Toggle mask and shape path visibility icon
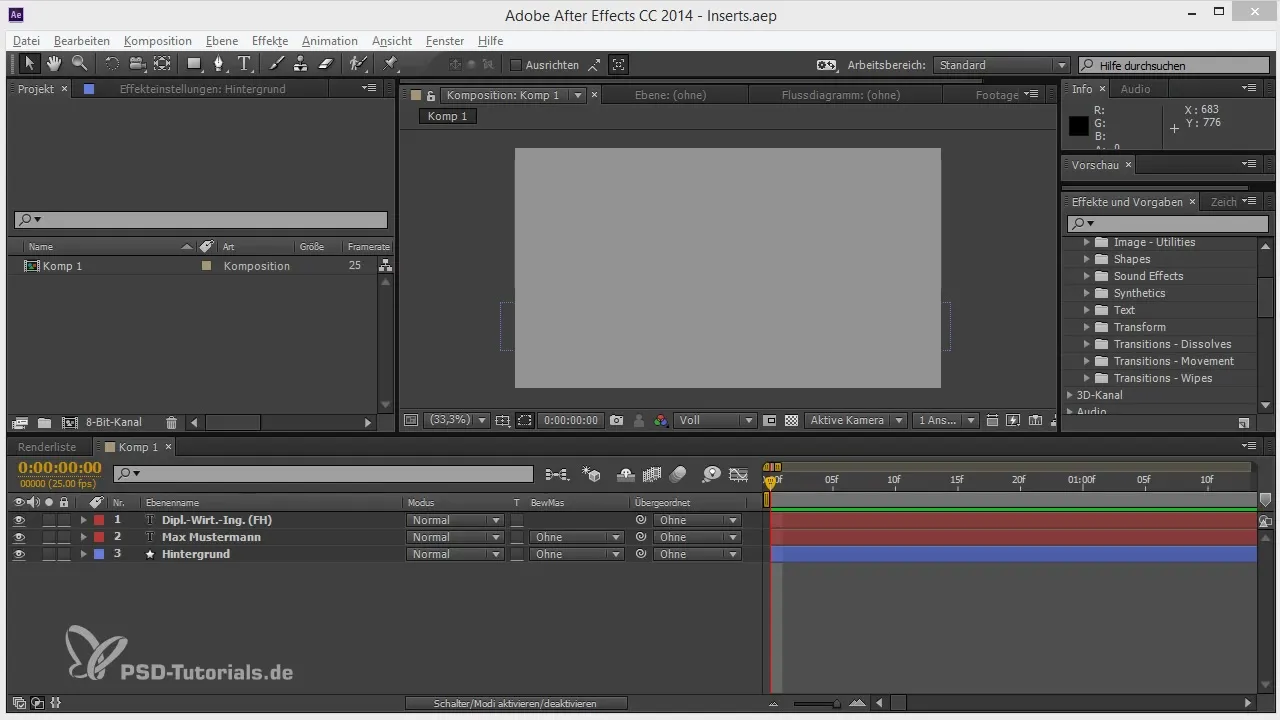 [x=525, y=421]
